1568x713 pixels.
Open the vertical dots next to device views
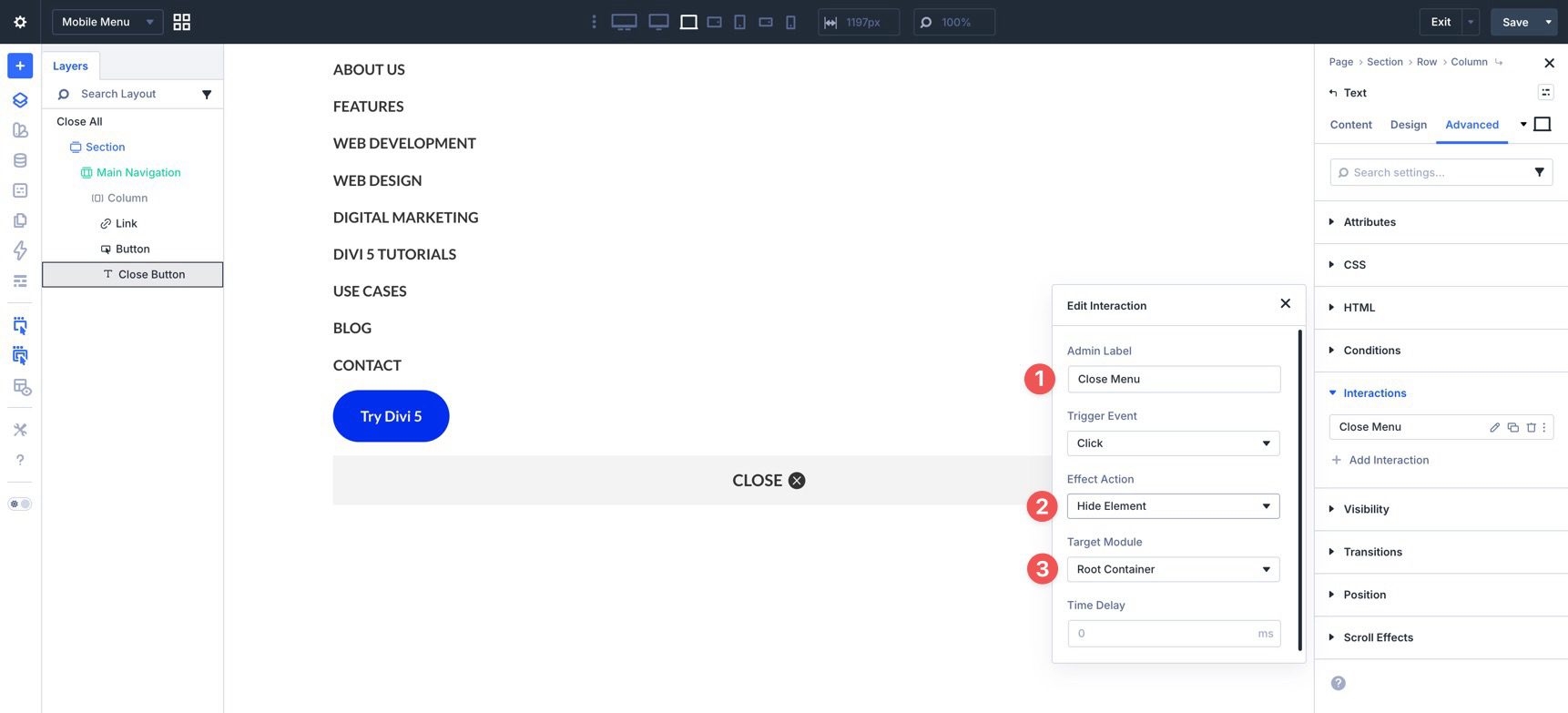click(x=594, y=22)
